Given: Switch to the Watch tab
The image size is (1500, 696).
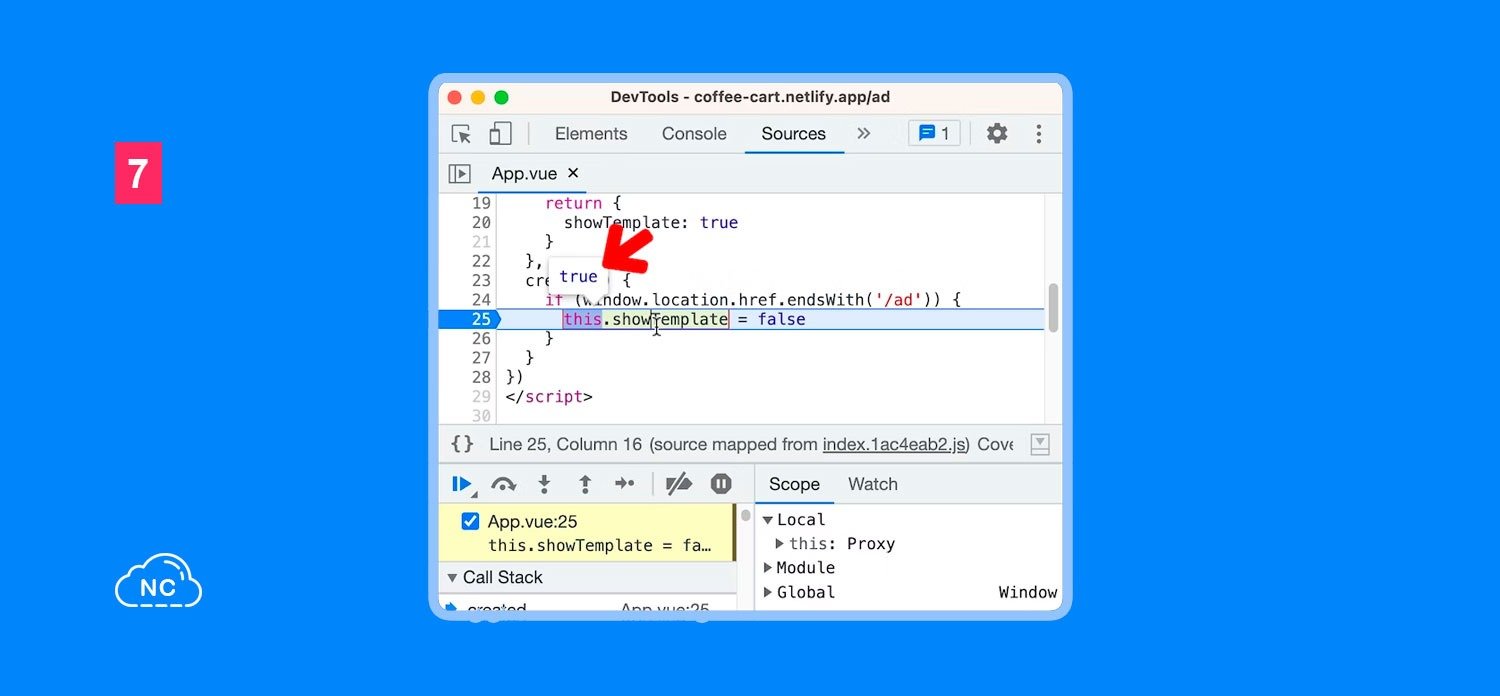Looking at the screenshot, I should [x=872, y=484].
